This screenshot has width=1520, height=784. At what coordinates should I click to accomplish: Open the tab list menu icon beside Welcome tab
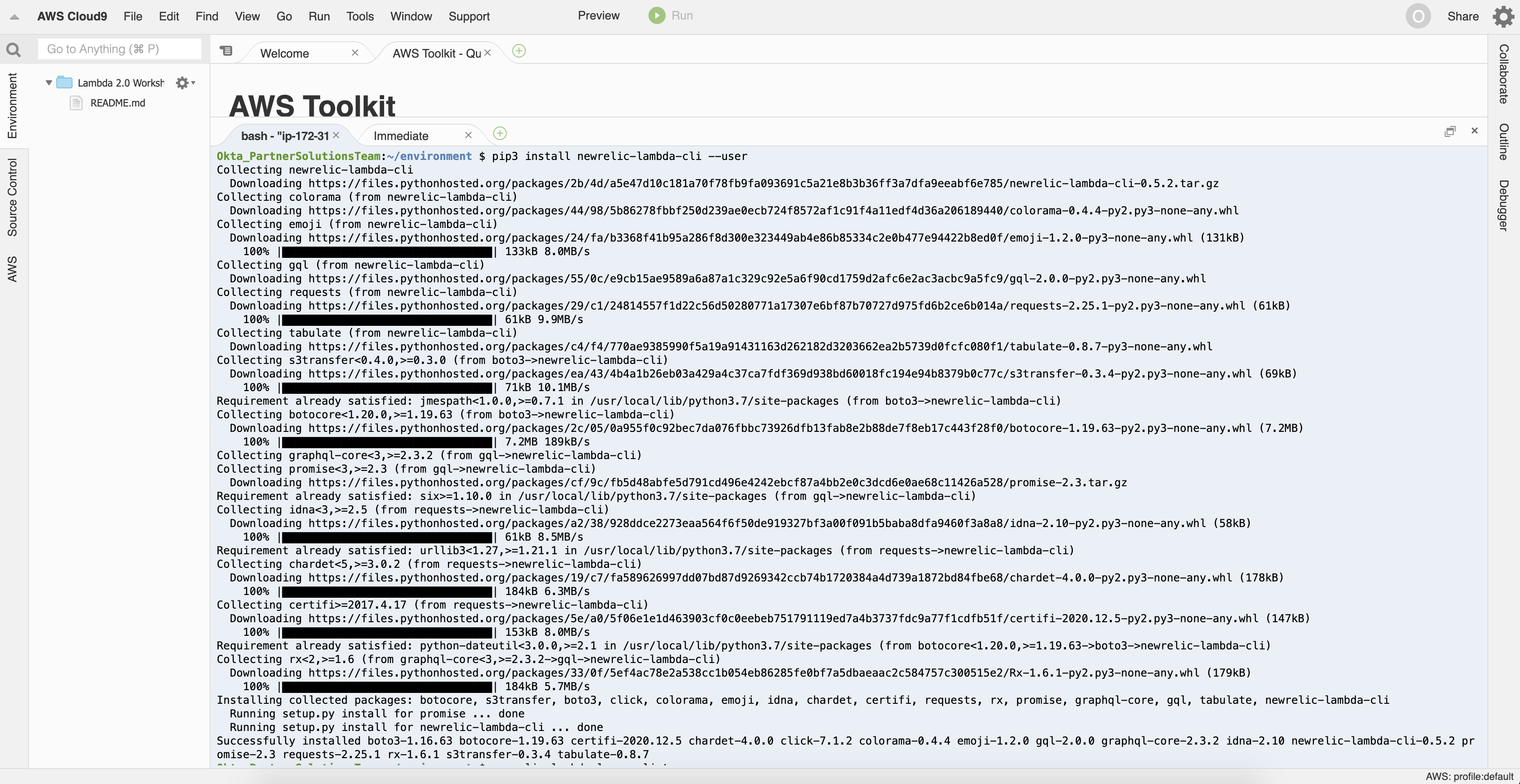tap(227, 51)
